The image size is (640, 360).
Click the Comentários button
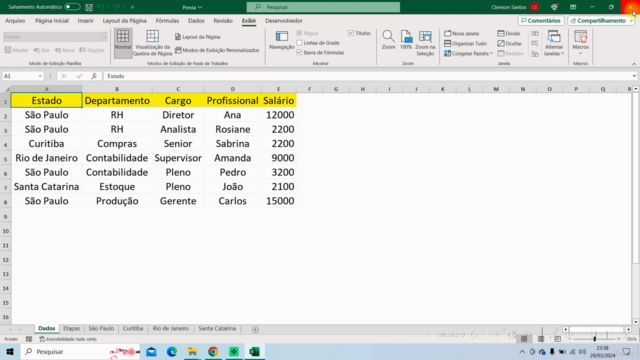541,21
